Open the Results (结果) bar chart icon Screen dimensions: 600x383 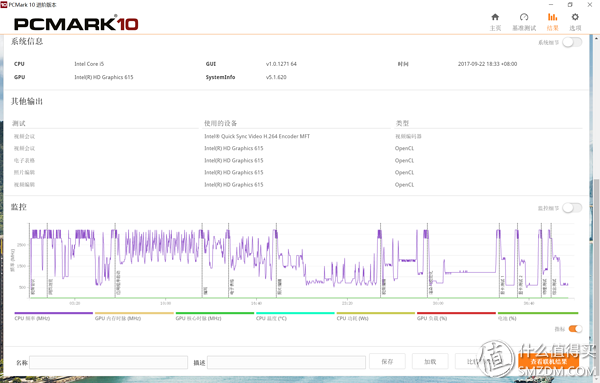[x=552, y=17]
